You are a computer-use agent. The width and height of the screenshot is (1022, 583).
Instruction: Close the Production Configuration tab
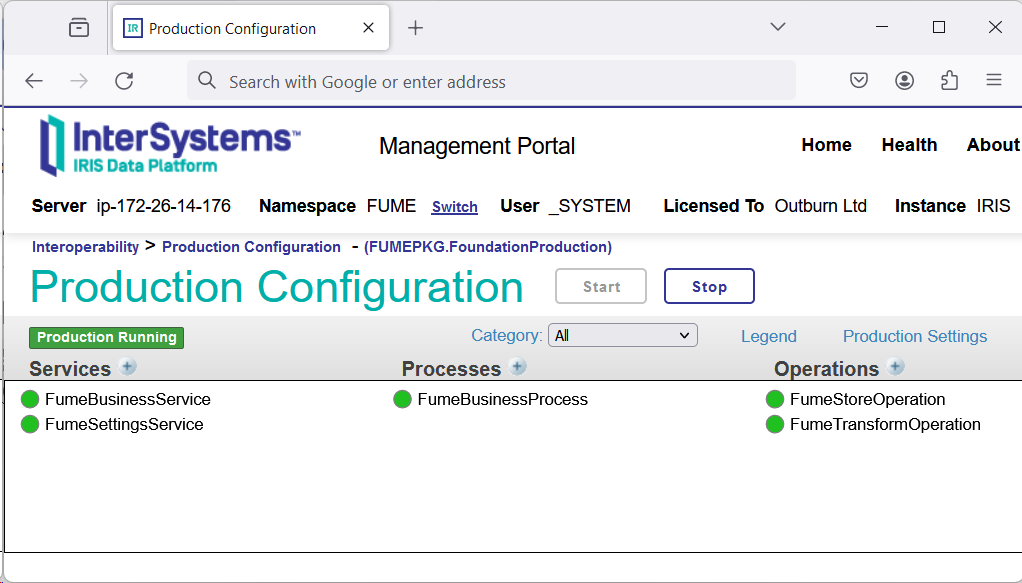click(369, 28)
